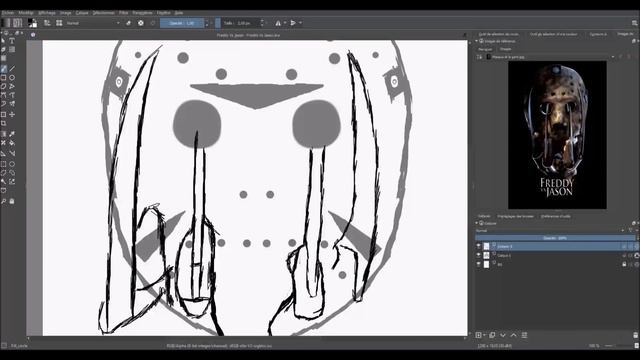
Task: Select the Polyline tool
Action: click(x=12, y=86)
